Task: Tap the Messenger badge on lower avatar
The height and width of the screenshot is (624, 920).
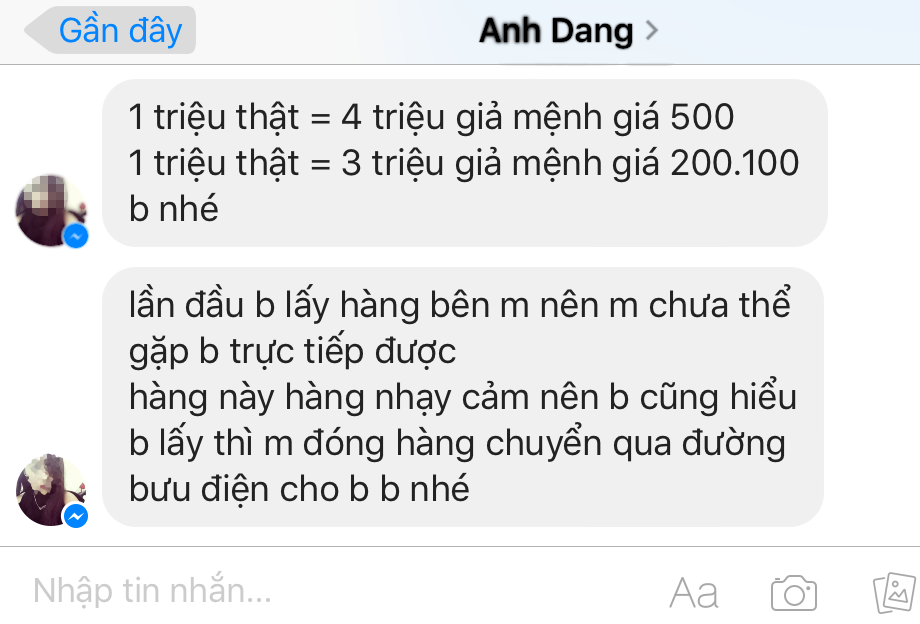Action: (76, 516)
